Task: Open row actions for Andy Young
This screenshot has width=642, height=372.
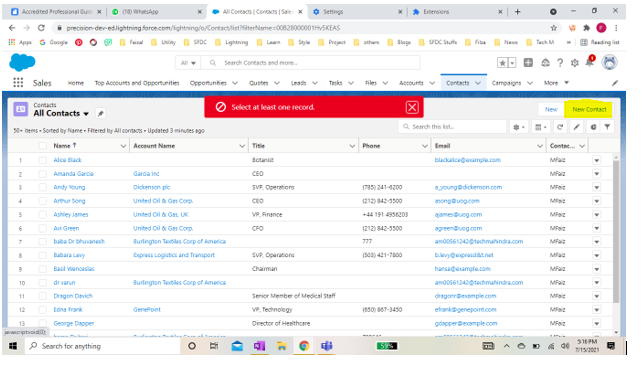Action: pos(597,187)
